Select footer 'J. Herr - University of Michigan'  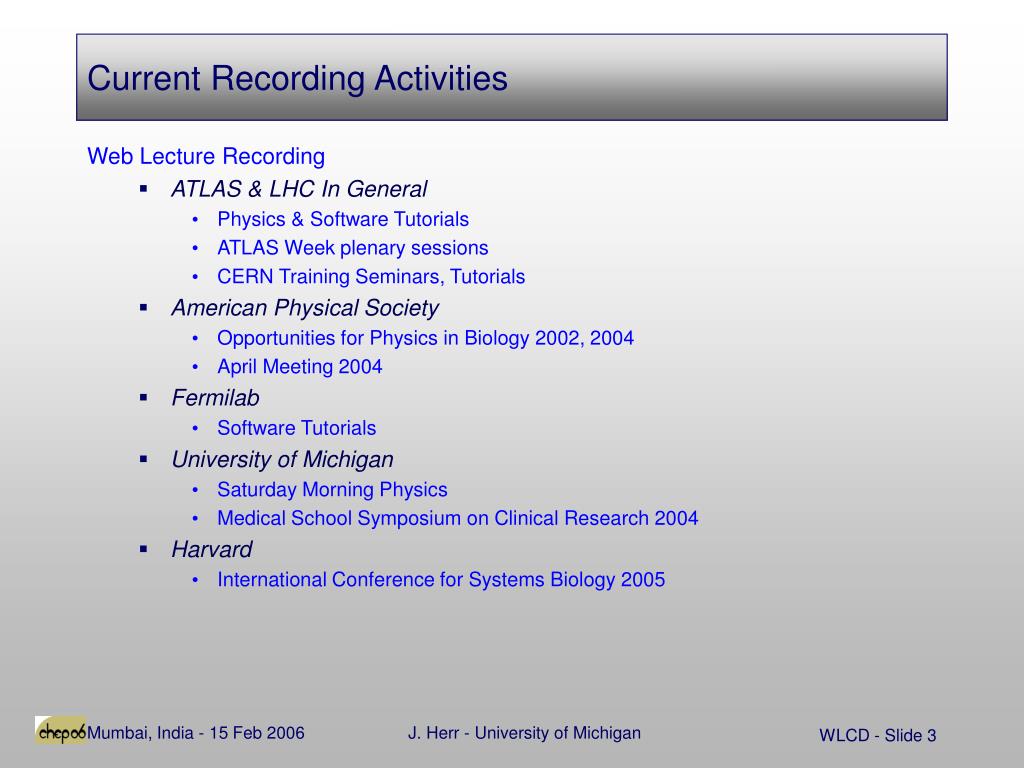click(524, 733)
